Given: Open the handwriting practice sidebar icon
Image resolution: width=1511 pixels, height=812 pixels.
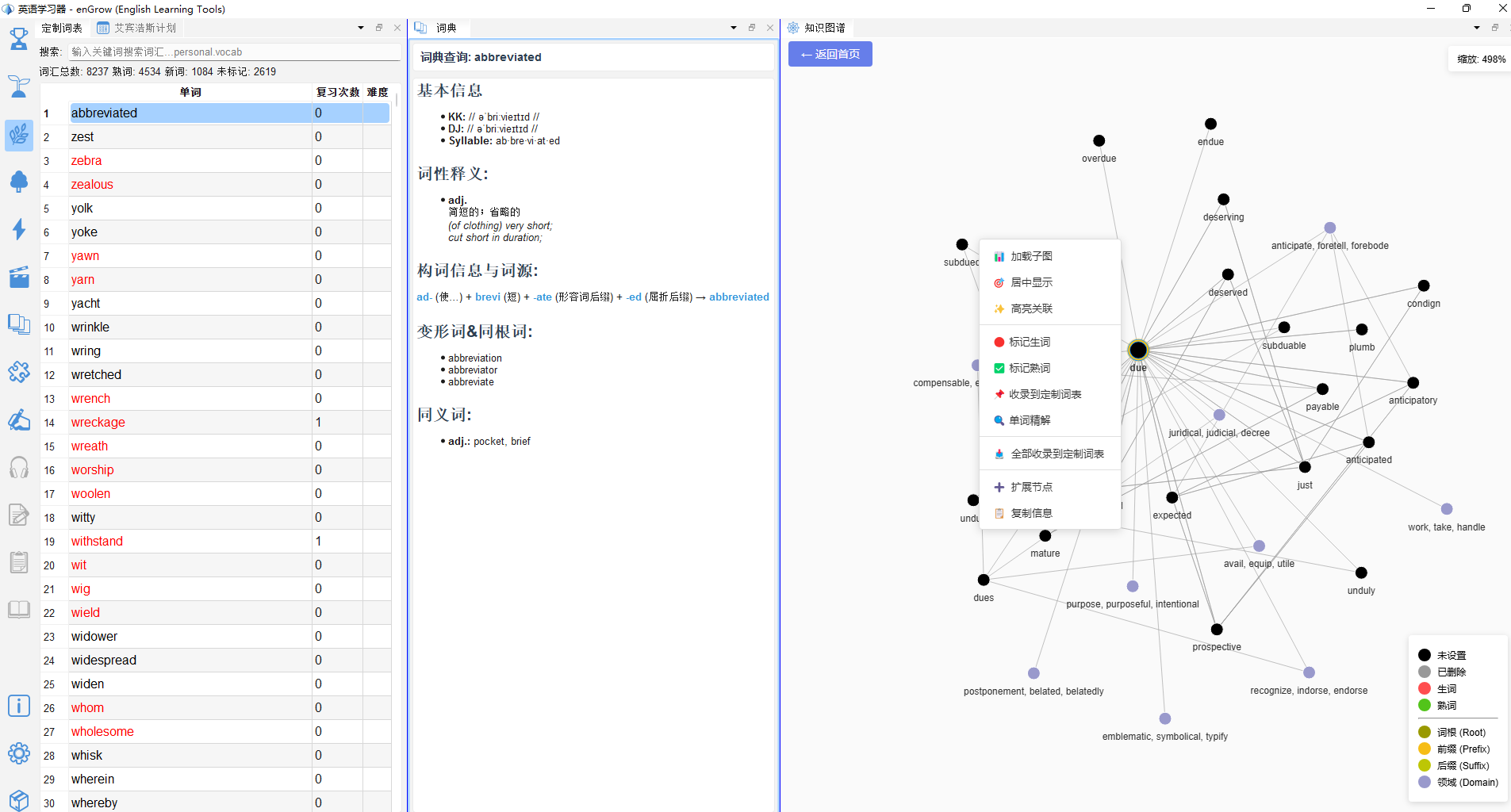Looking at the screenshot, I should point(19,419).
